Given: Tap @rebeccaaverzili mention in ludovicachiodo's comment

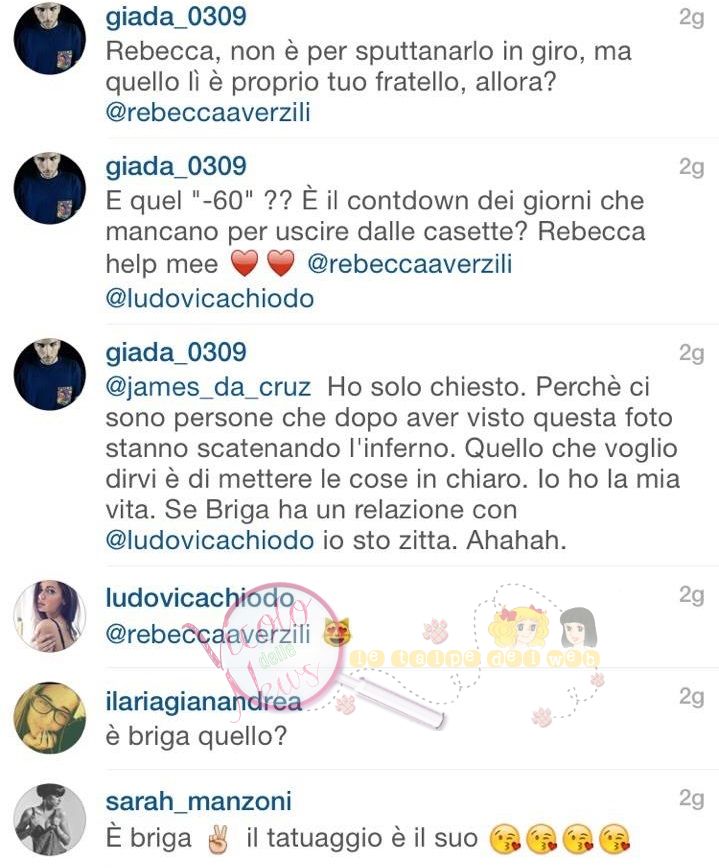Looking at the screenshot, I should pos(208,634).
